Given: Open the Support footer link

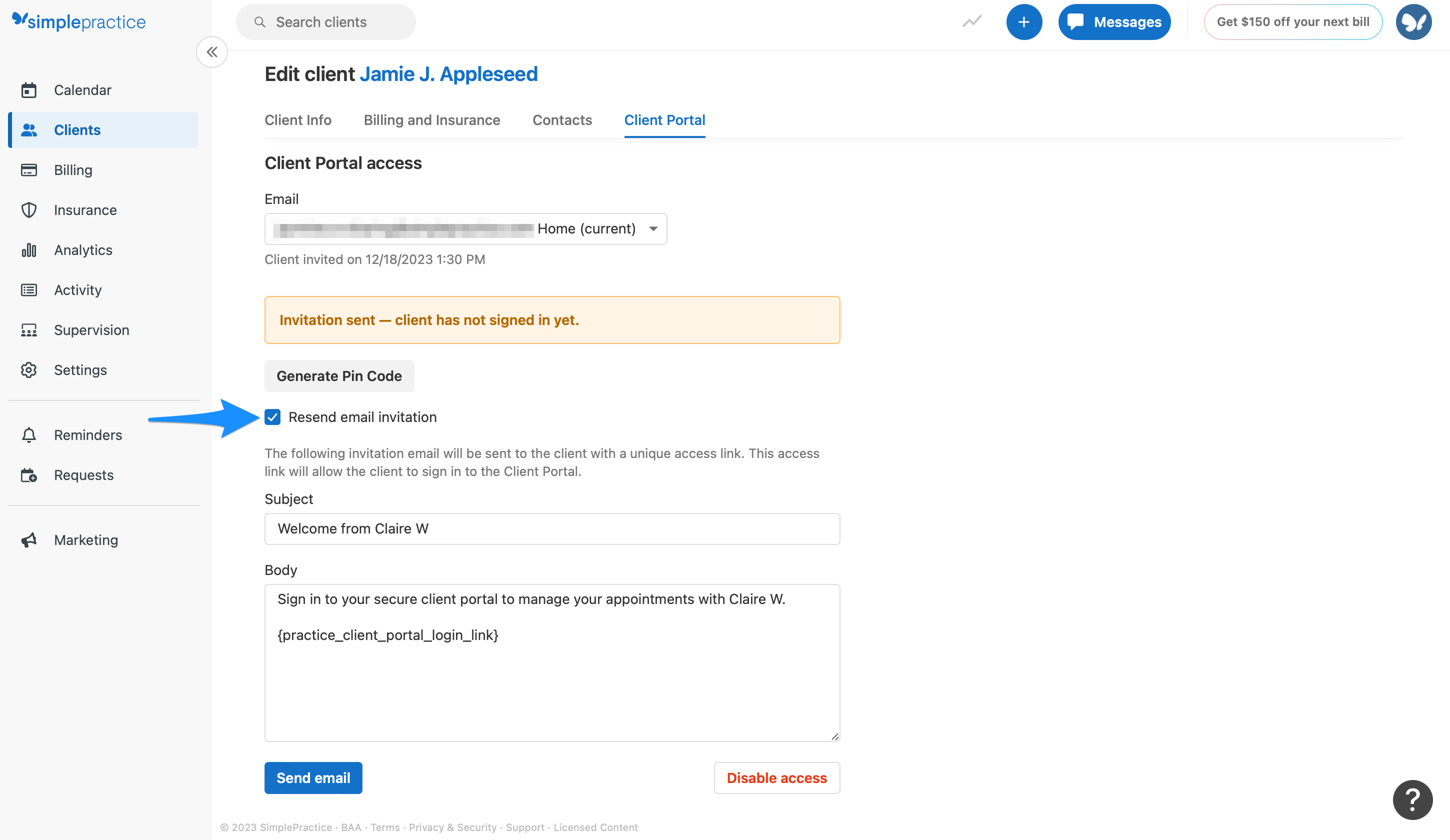Looking at the screenshot, I should pos(525,827).
